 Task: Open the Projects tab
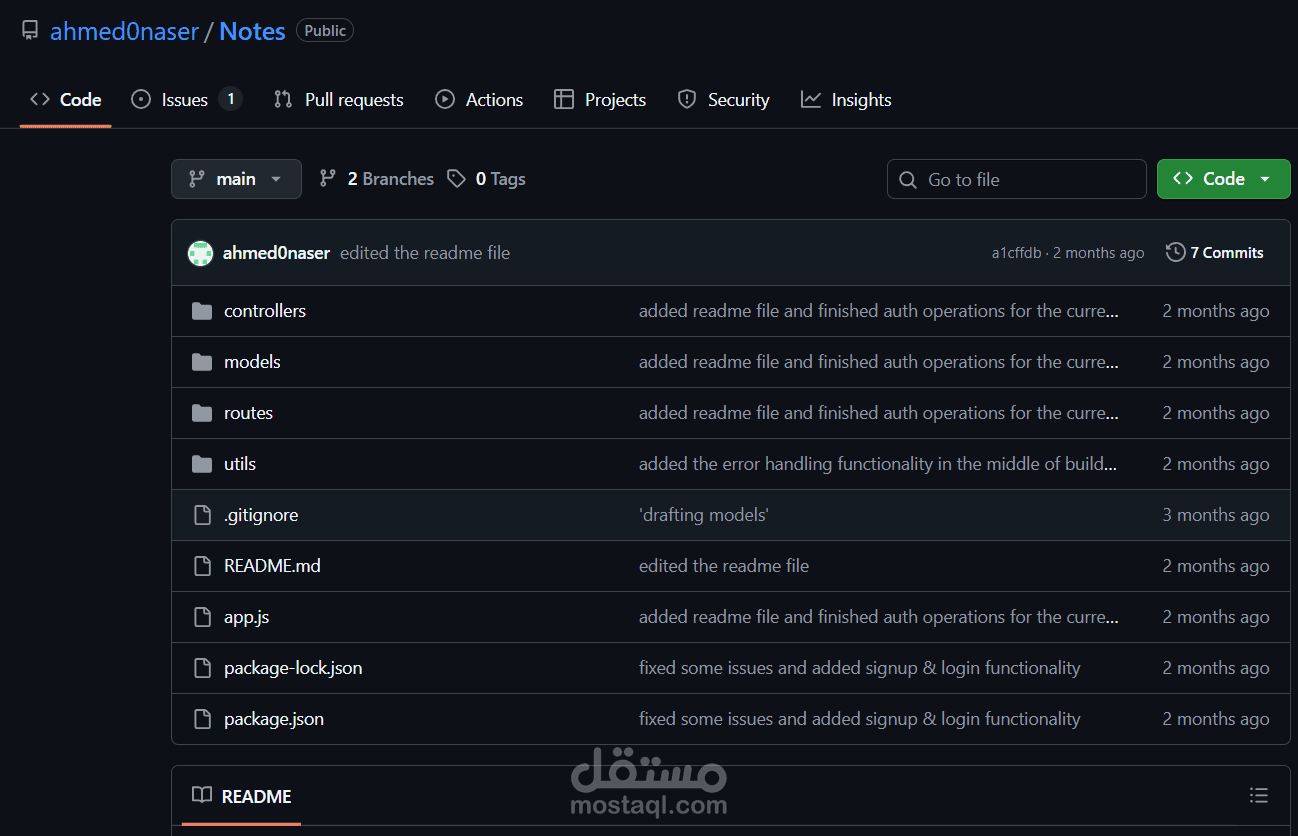click(x=600, y=100)
